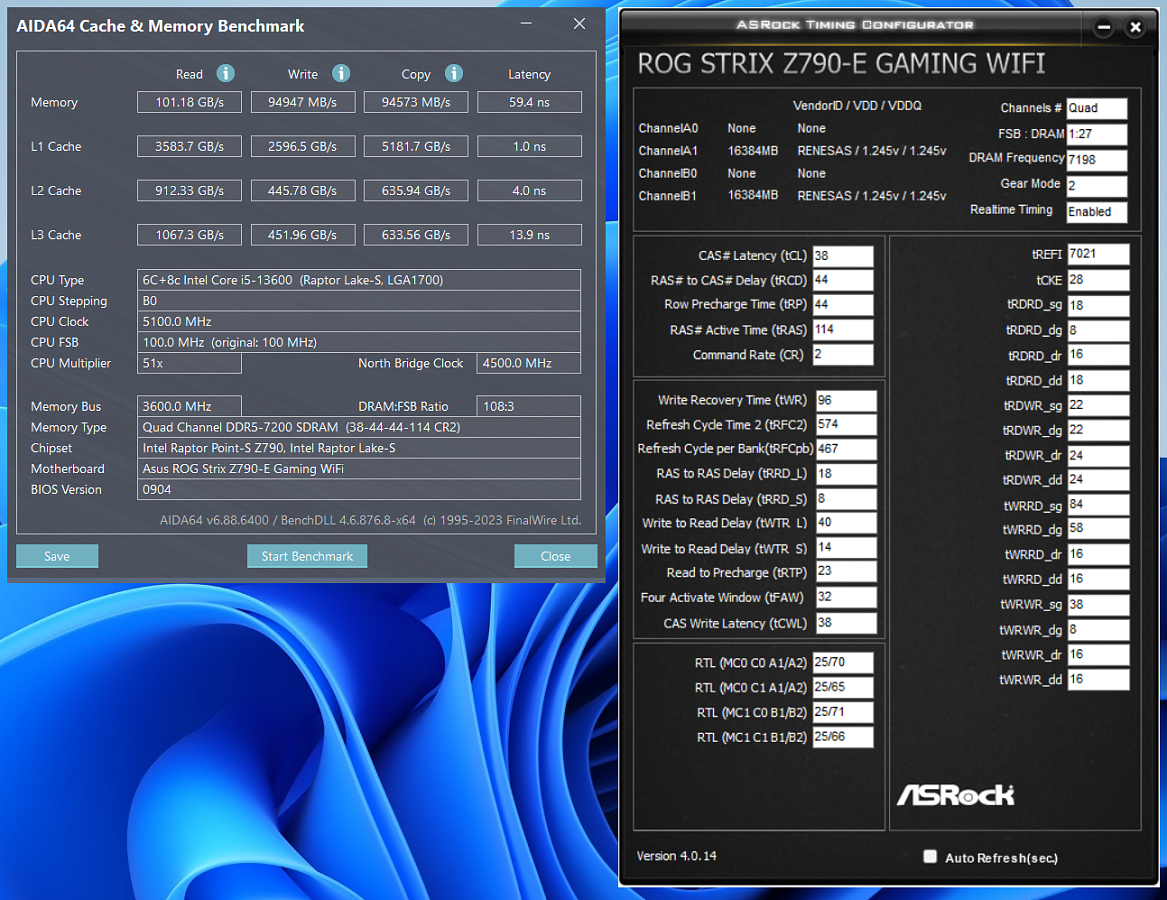Select the RTL (MC1 C0 B1/B2) field

[x=843, y=712]
